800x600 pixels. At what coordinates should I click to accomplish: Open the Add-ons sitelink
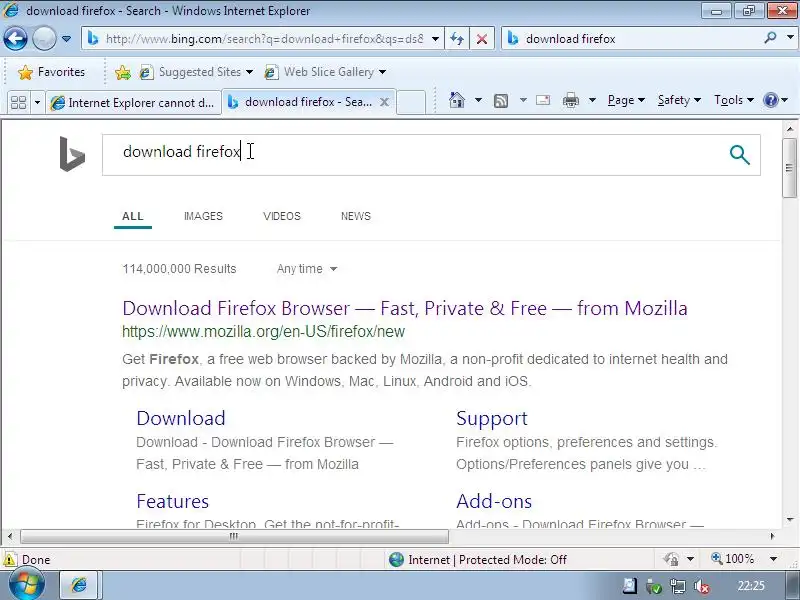pos(494,501)
